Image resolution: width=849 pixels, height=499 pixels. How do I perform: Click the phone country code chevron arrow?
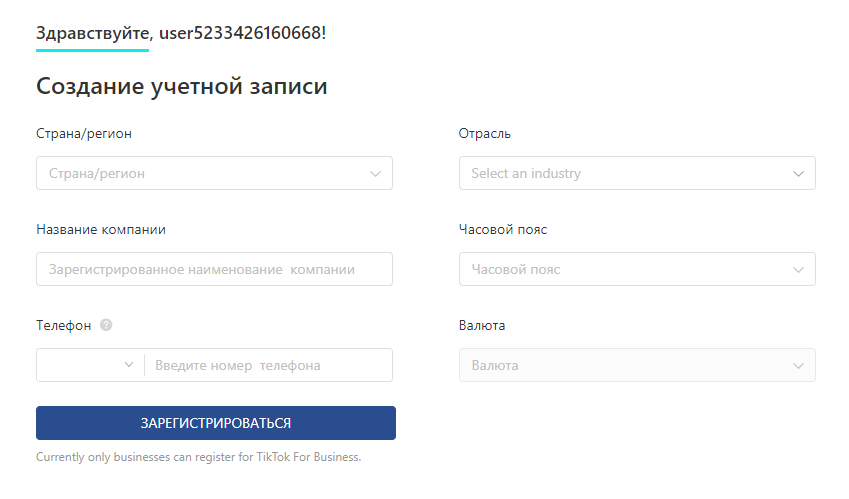tap(129, 365)
